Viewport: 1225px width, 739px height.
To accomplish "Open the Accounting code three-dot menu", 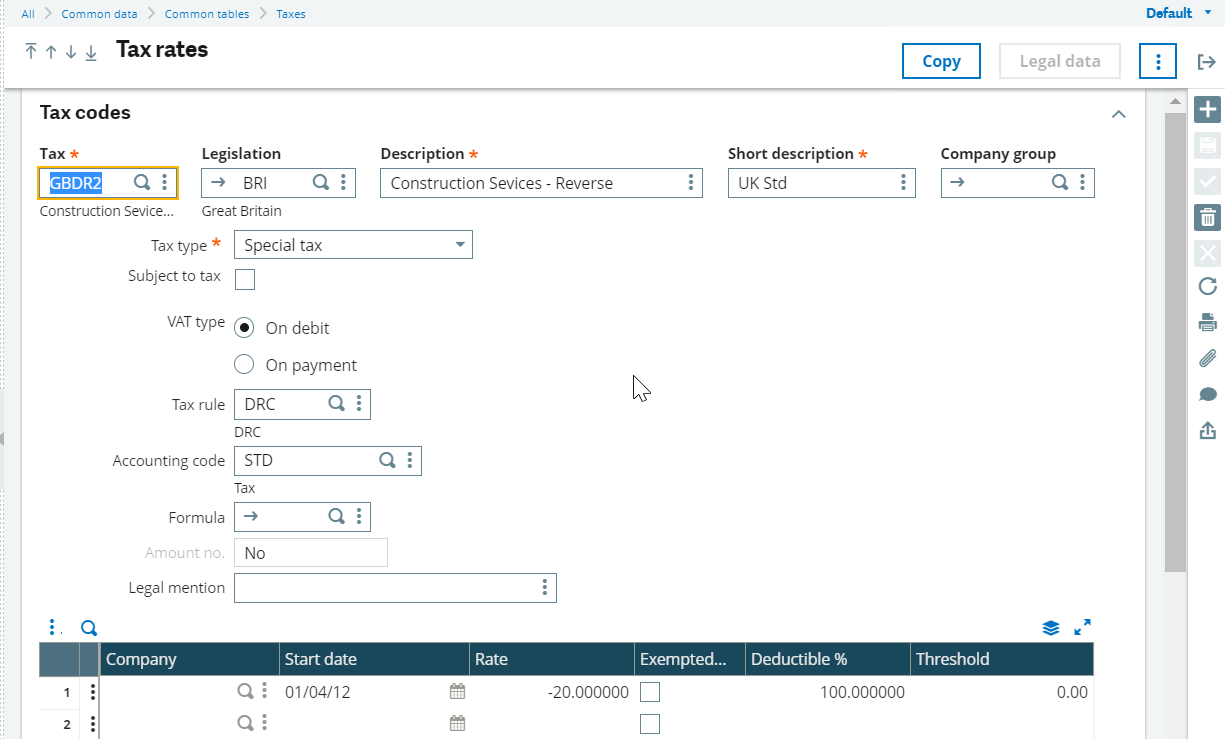I will coord(410,460).
